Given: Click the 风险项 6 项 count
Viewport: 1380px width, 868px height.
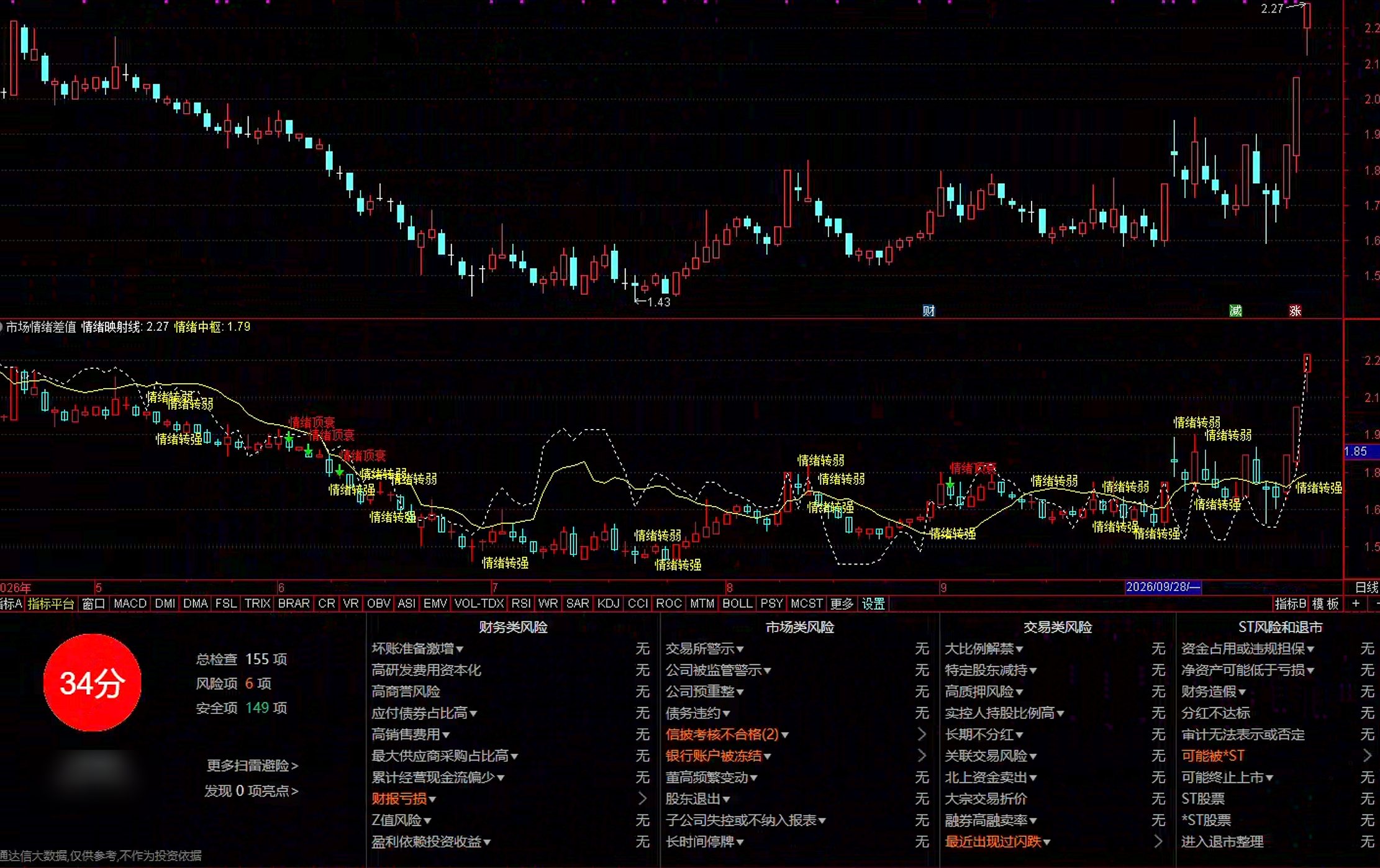Looking at the screenshot, I should click(x=234, y=684).
